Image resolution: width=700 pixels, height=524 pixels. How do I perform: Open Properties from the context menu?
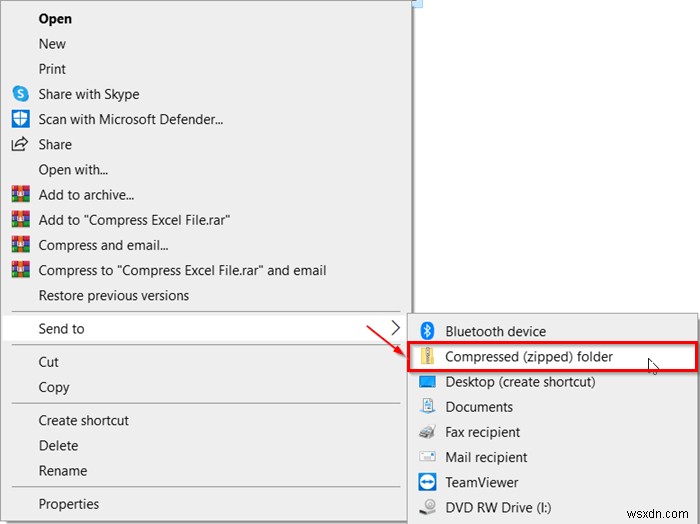[207, 503]
